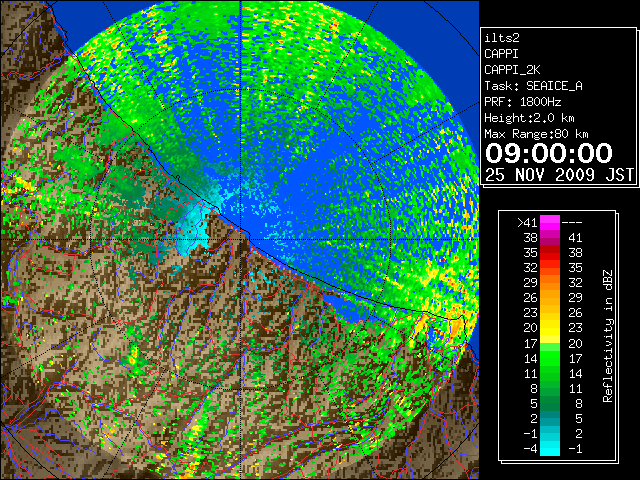This screenshot has height=480, width=640.
Task: Click the 'Height:2.0 km' text
Action: [529, 118]
